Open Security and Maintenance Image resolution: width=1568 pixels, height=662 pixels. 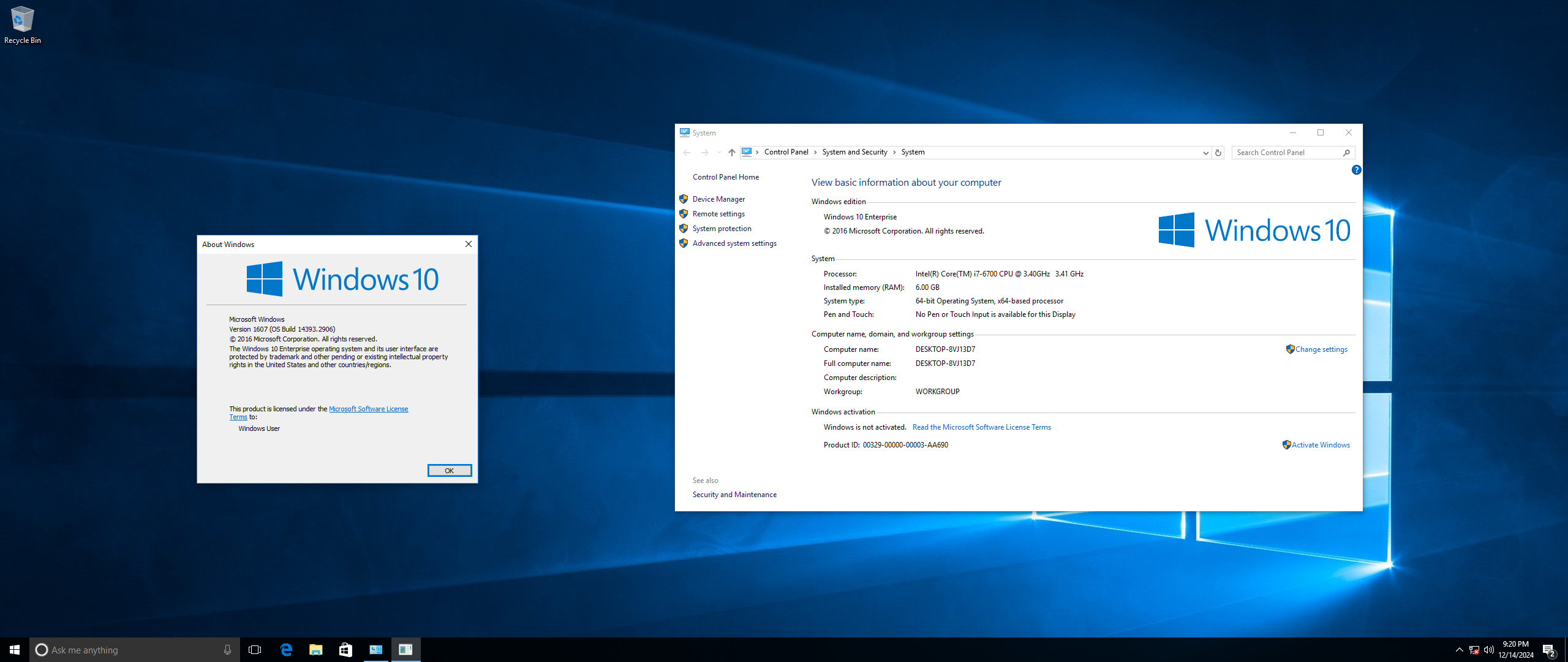pos(734,495)
